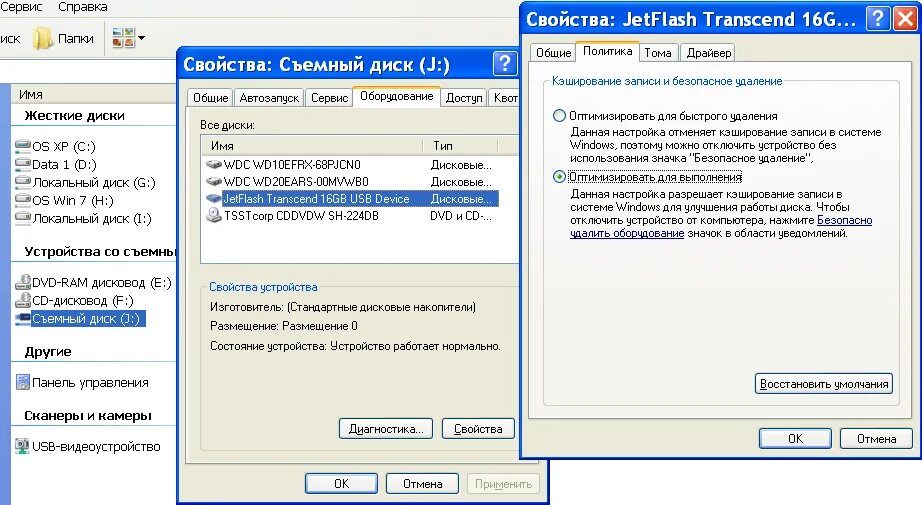Select Съемный диск (J:) removable drive icon
This screenshot has height=505, width=922.
pos(22,318)
